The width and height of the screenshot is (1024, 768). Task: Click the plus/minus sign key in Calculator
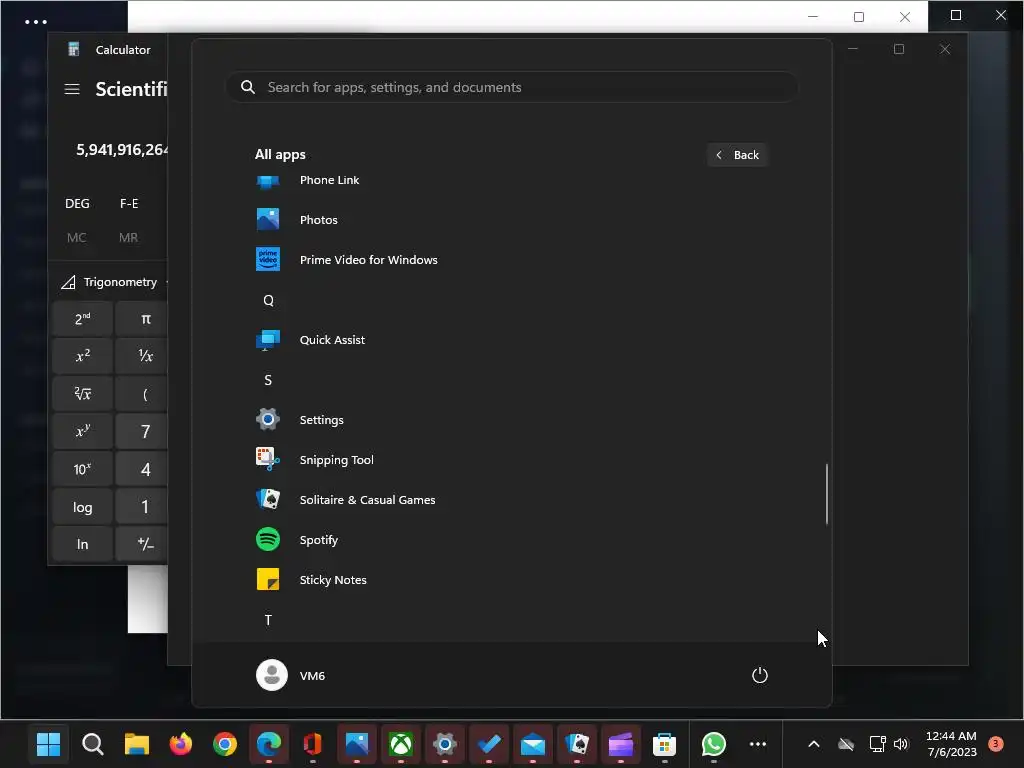pos(142,544)
